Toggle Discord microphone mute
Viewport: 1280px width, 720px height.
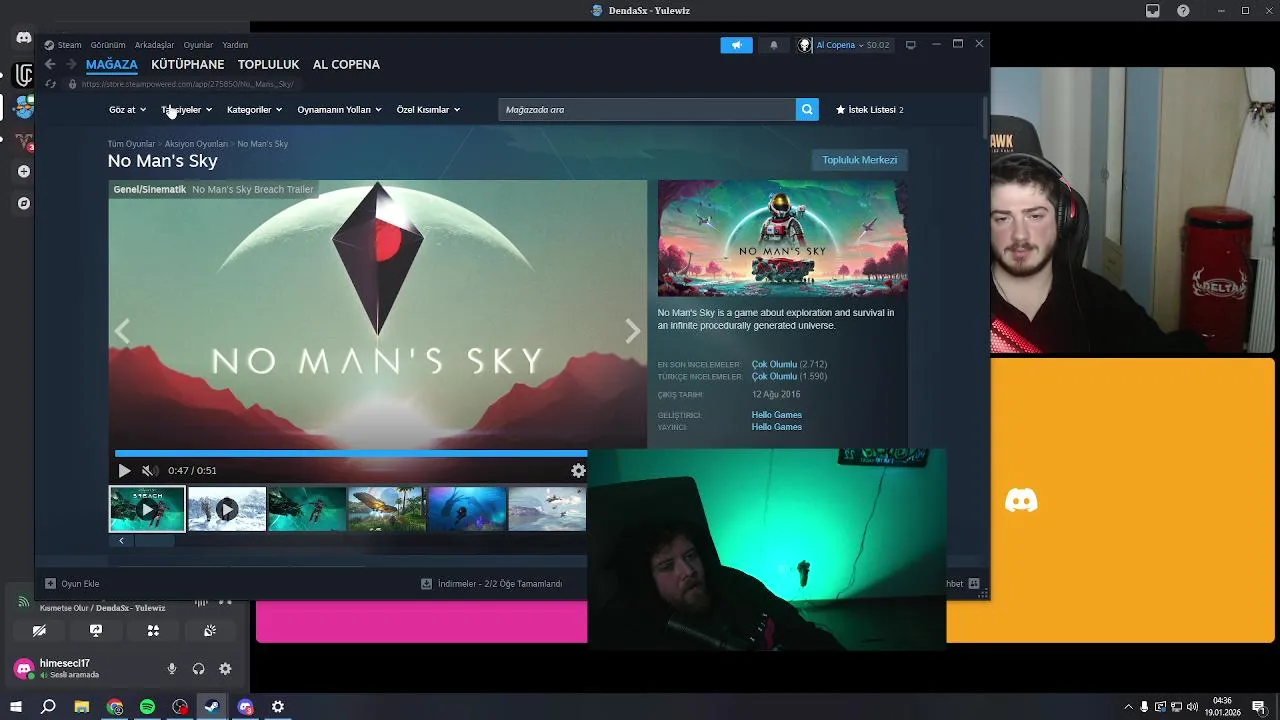[172, 669]
